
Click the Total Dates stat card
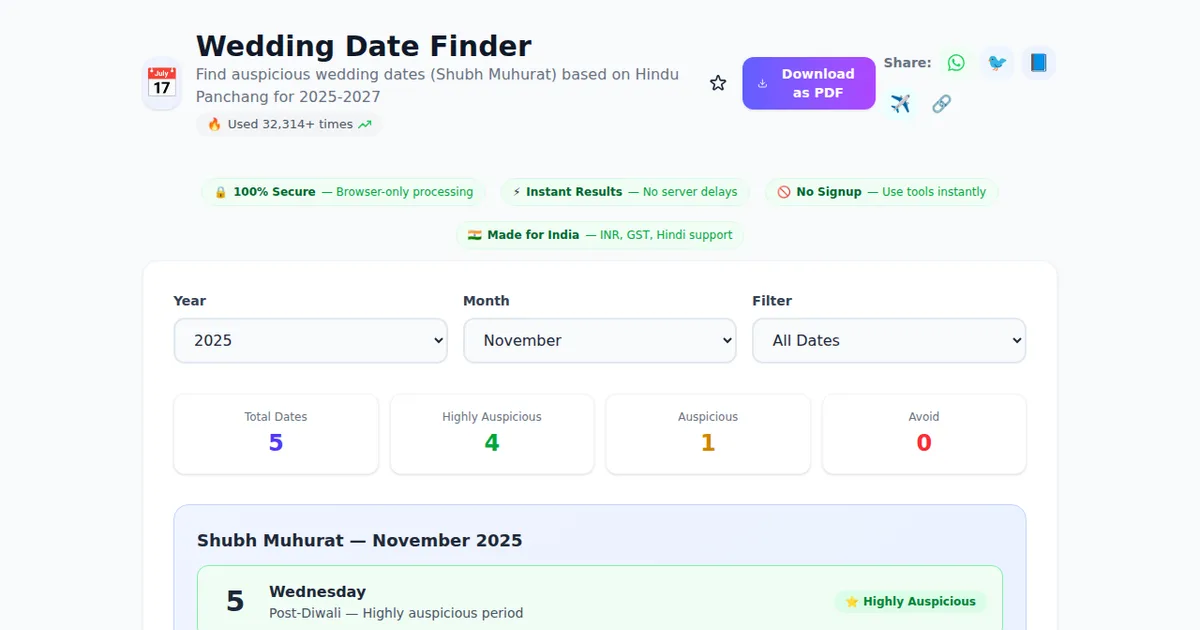click(x=276, y=434)
